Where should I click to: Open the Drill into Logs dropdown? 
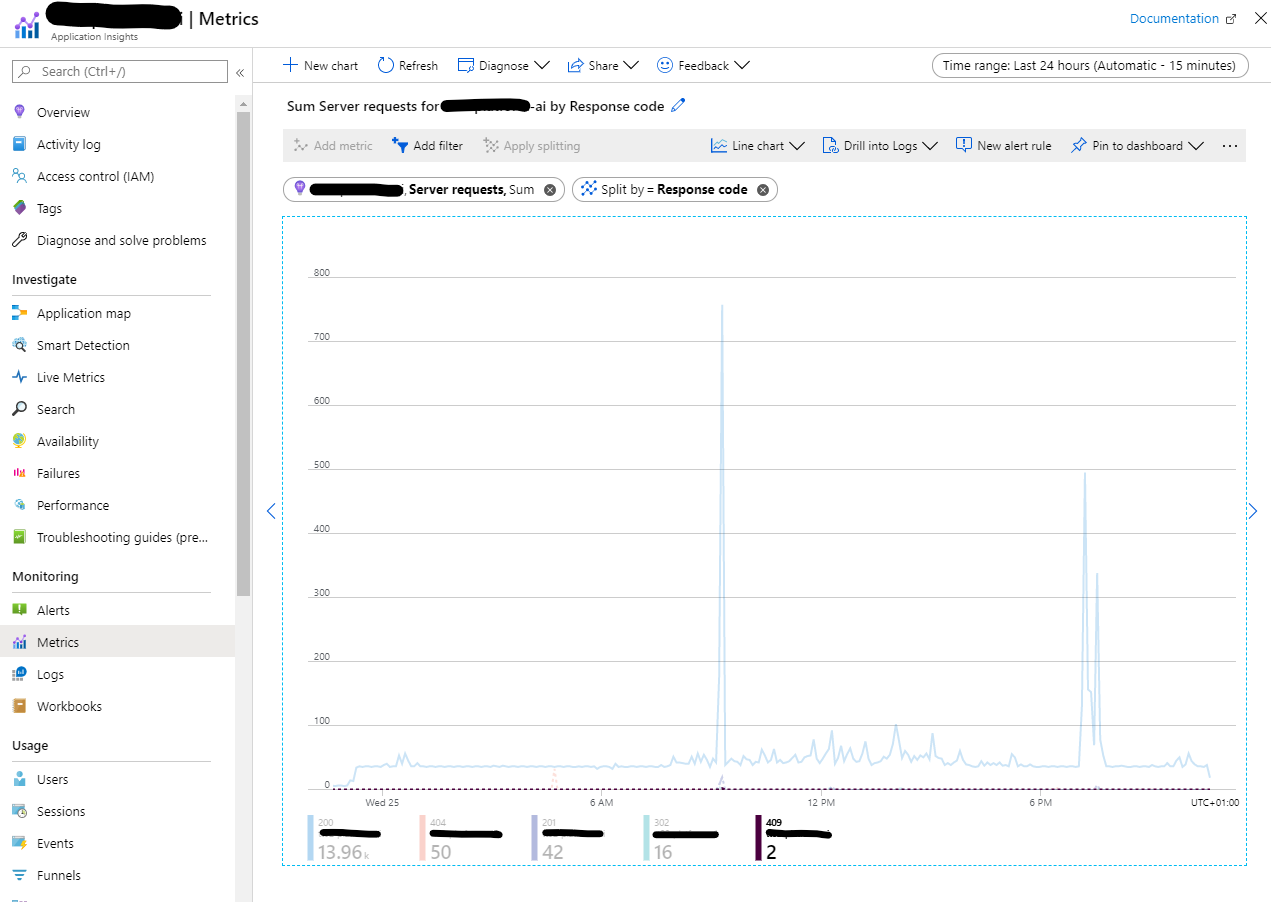880,146
